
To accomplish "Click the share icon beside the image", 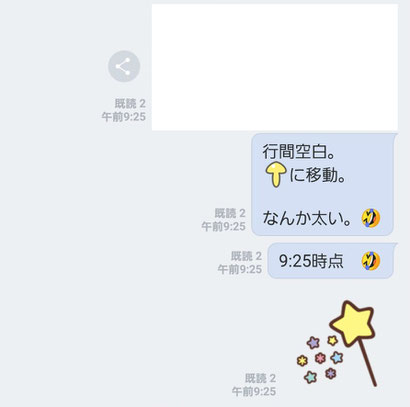I will [124, 66].
